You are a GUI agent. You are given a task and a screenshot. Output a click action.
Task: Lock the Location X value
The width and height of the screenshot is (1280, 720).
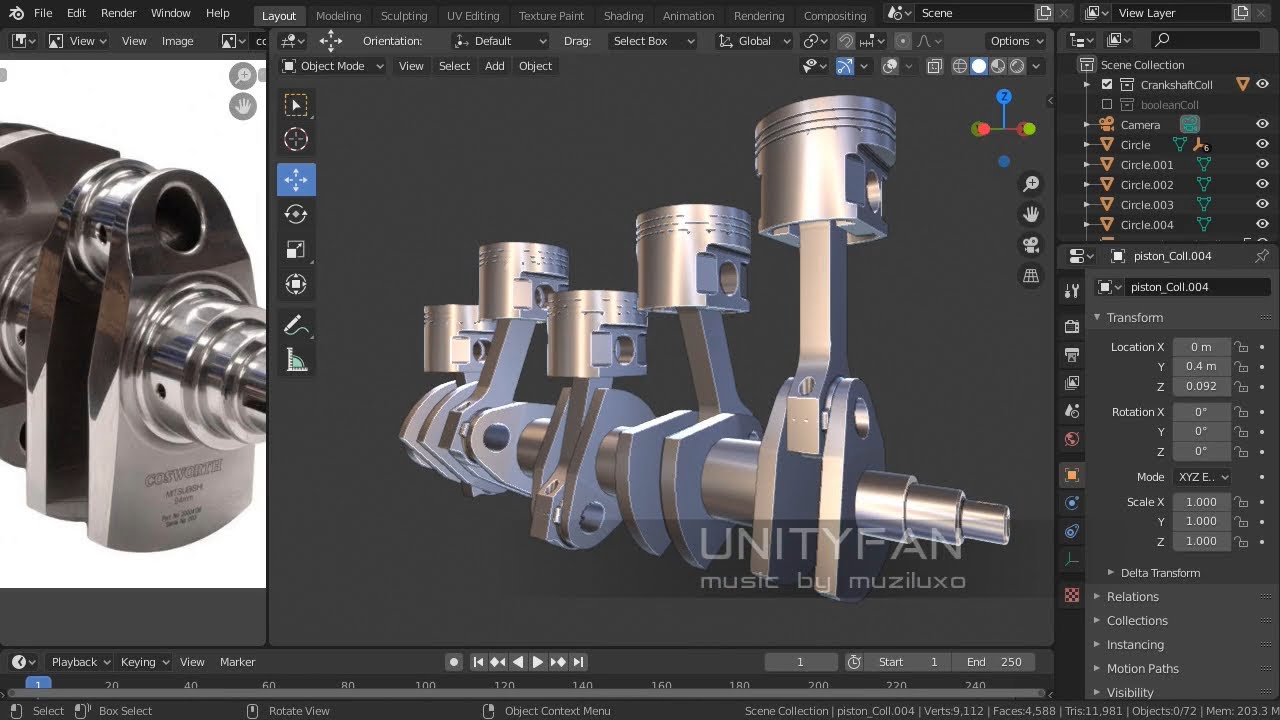pos(1241,347)
